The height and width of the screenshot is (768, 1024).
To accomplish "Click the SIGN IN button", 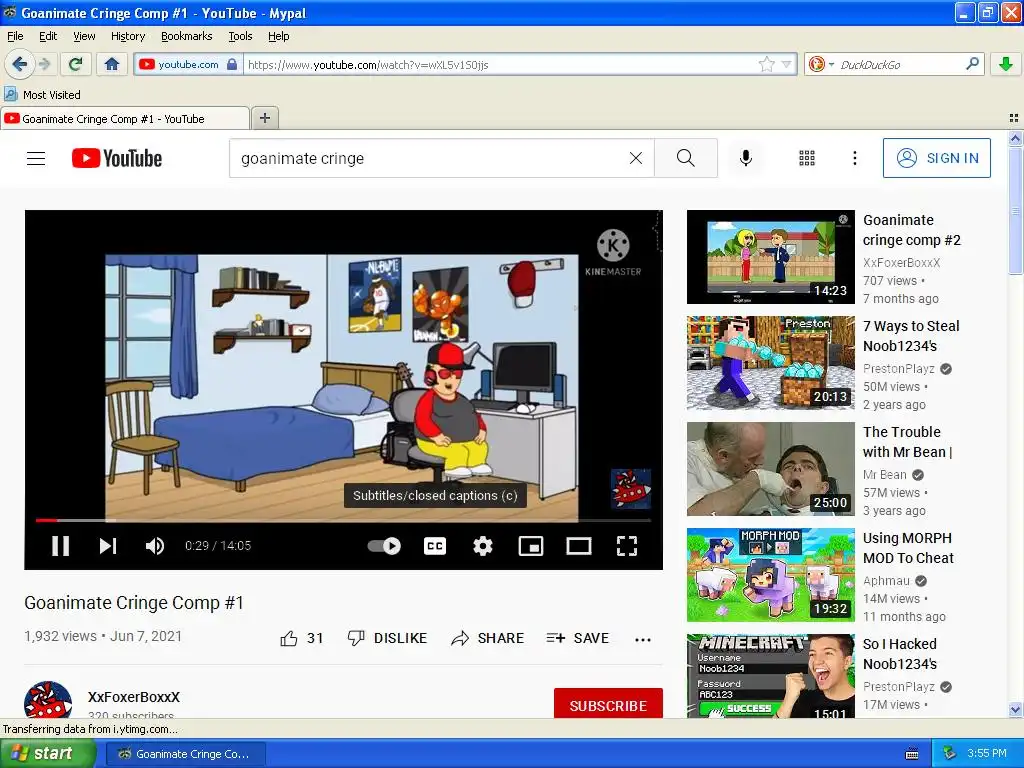I will 936,158.
